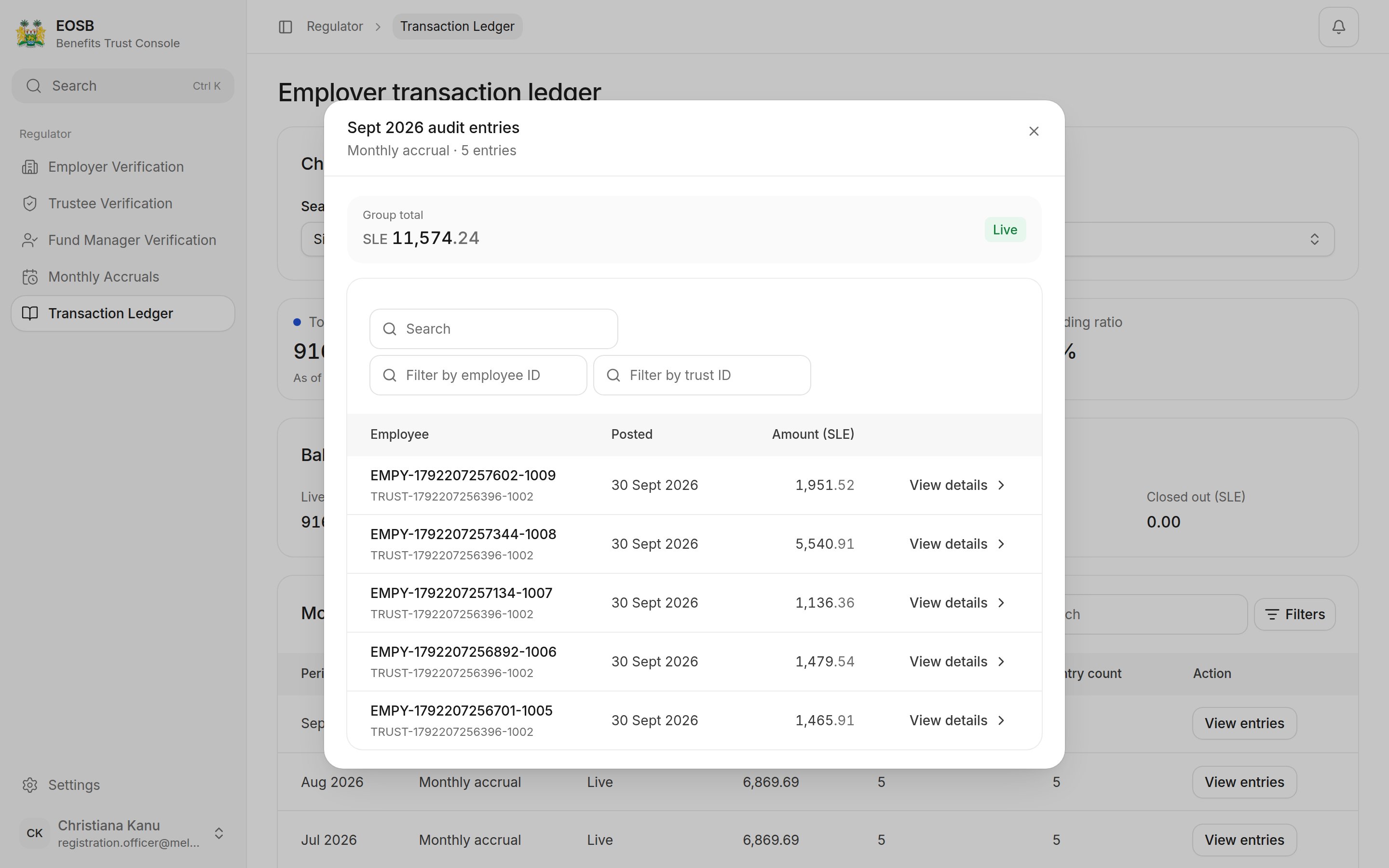The image size is (1389, 868).
Task: Click the Aug 2026 amount 6,869.69
Action: point(771,783)
